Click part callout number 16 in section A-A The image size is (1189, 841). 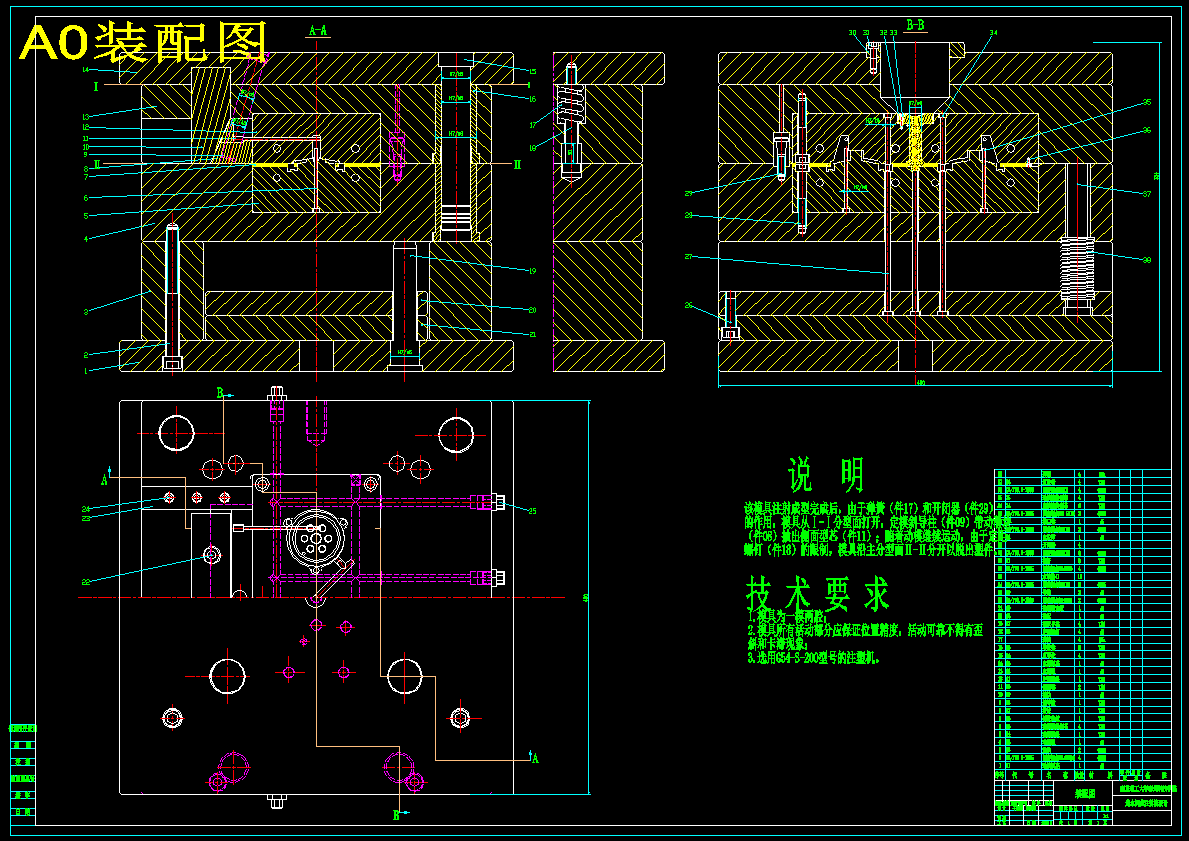click(x=532, y=99)
